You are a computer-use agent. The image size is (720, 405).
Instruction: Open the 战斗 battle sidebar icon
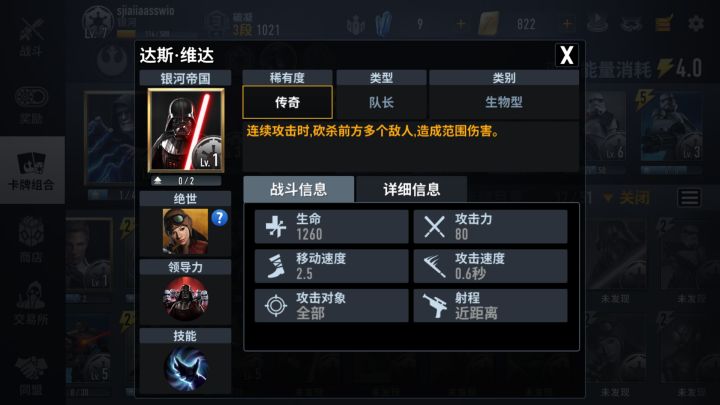click(32, 37)
